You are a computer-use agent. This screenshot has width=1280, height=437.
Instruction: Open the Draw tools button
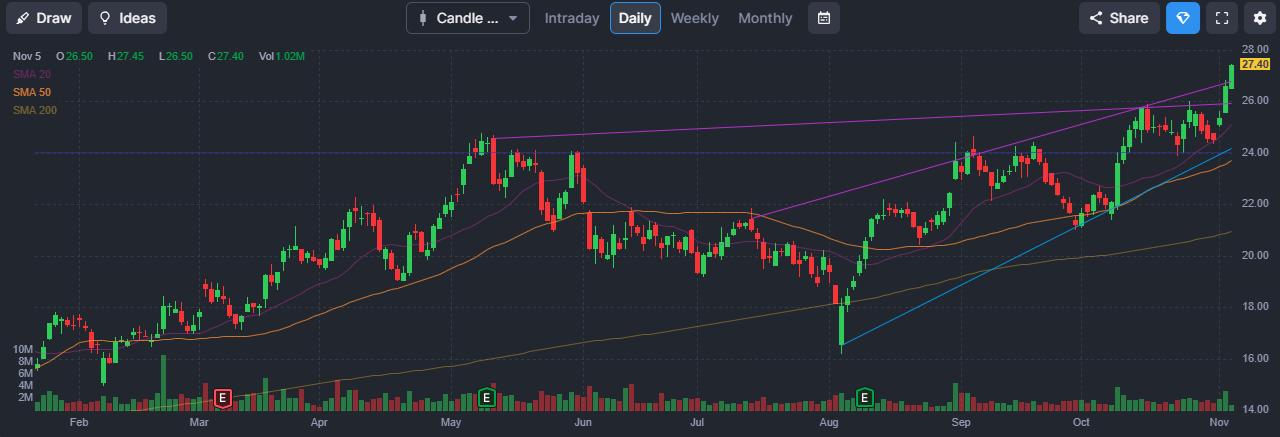(44, 18)
